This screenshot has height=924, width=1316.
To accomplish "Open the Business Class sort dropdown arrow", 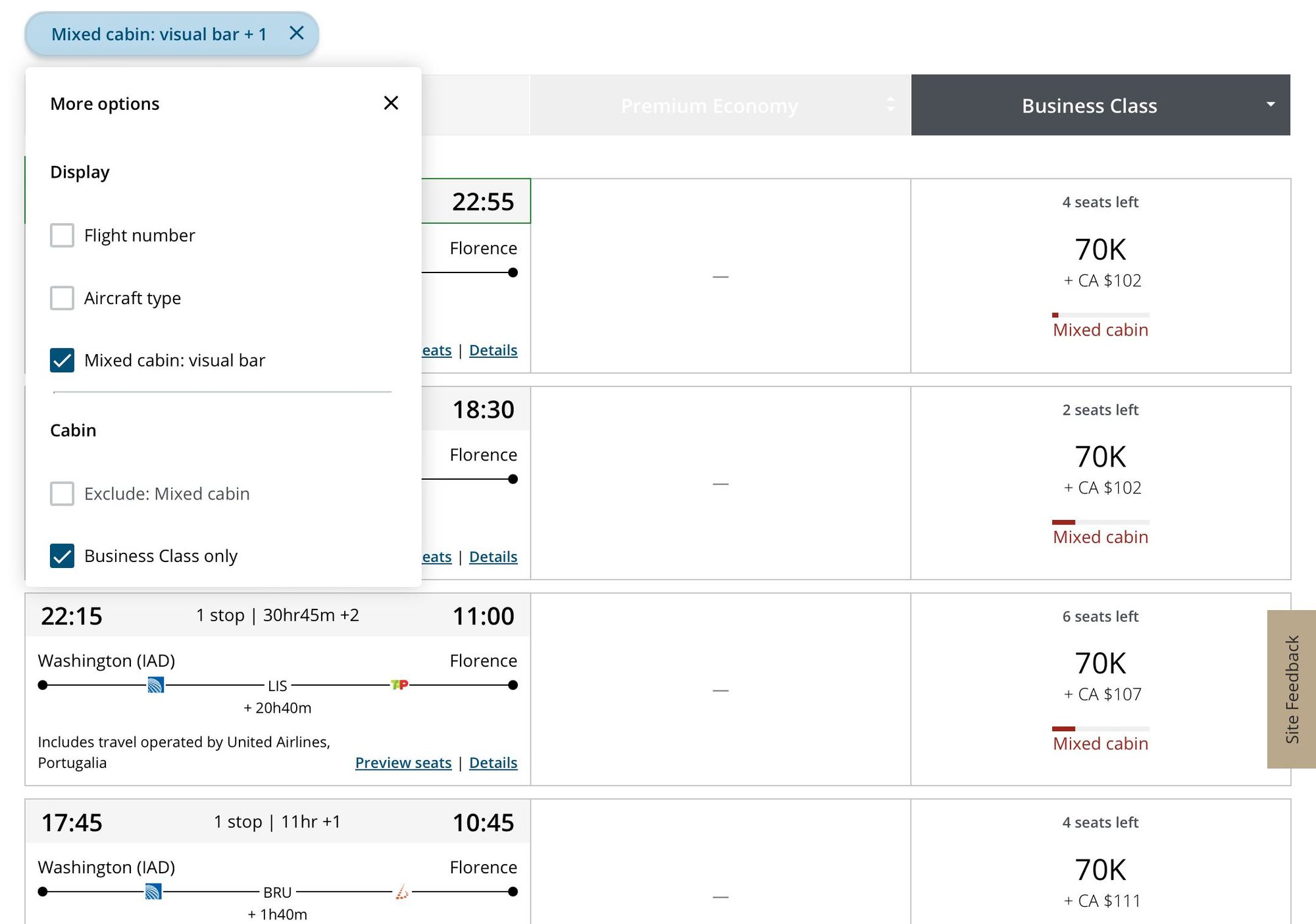I will coord(1271,105).
